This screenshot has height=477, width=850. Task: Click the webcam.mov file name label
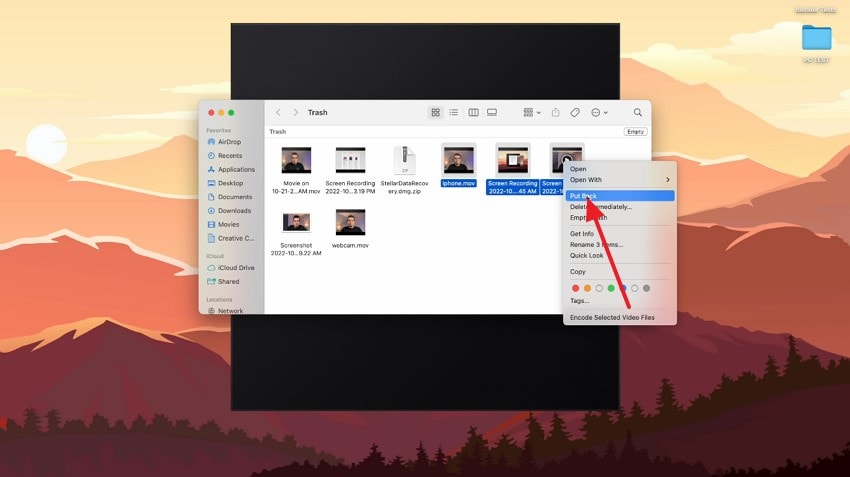pyautogui.click(x=350, y=246)
